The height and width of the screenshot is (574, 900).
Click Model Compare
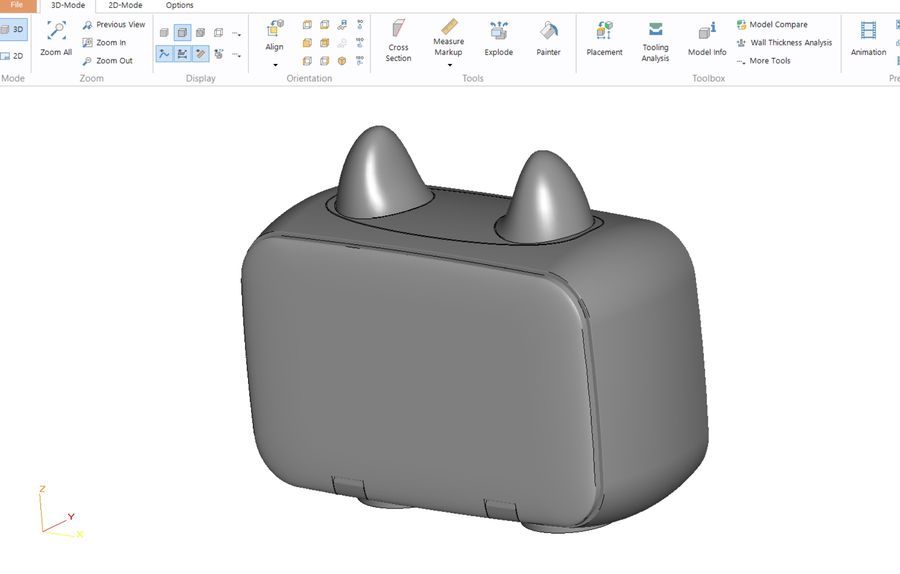[771, 25]
